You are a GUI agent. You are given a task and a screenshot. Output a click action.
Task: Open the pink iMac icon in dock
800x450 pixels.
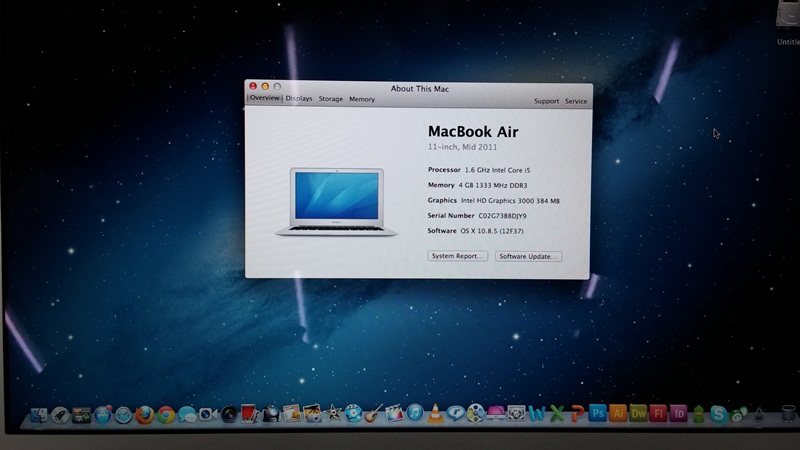pos(495,413)
